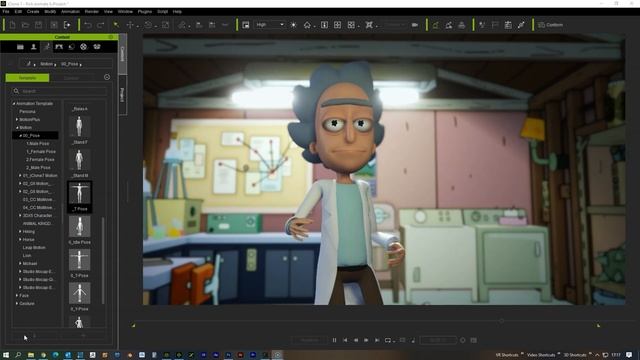Click the Pause playback button
The height and width of the screenshot is (360, 640).
tap(334, 340)
